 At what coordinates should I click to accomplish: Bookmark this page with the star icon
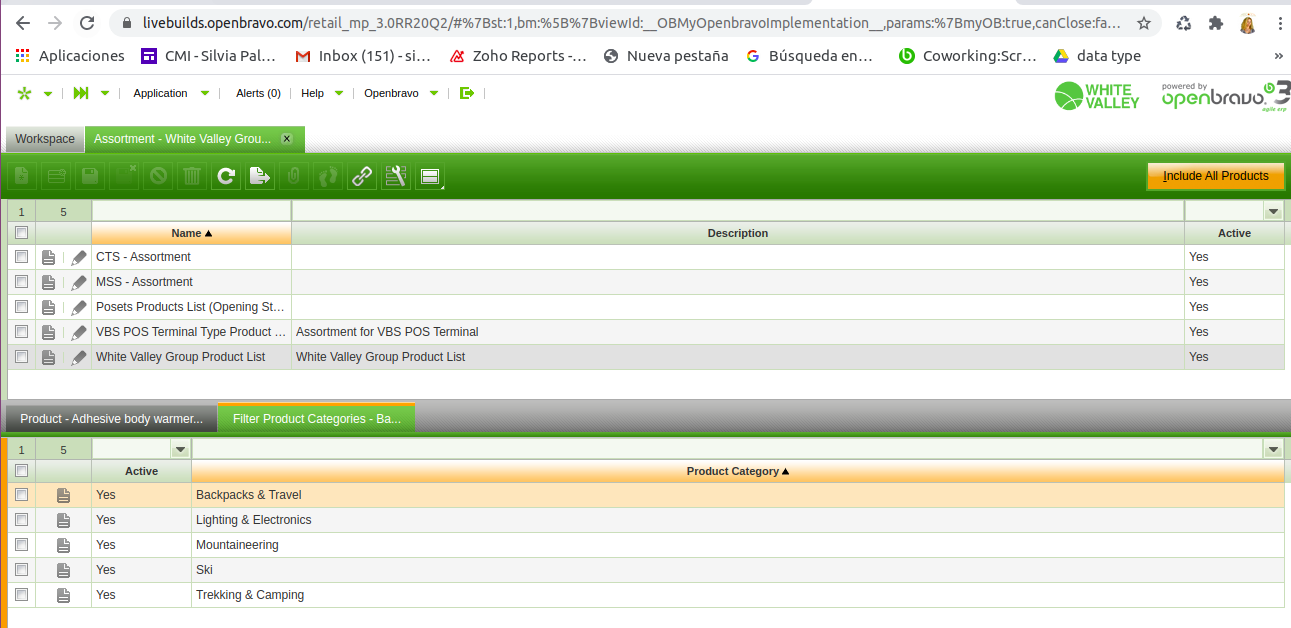pos(1144,22)
